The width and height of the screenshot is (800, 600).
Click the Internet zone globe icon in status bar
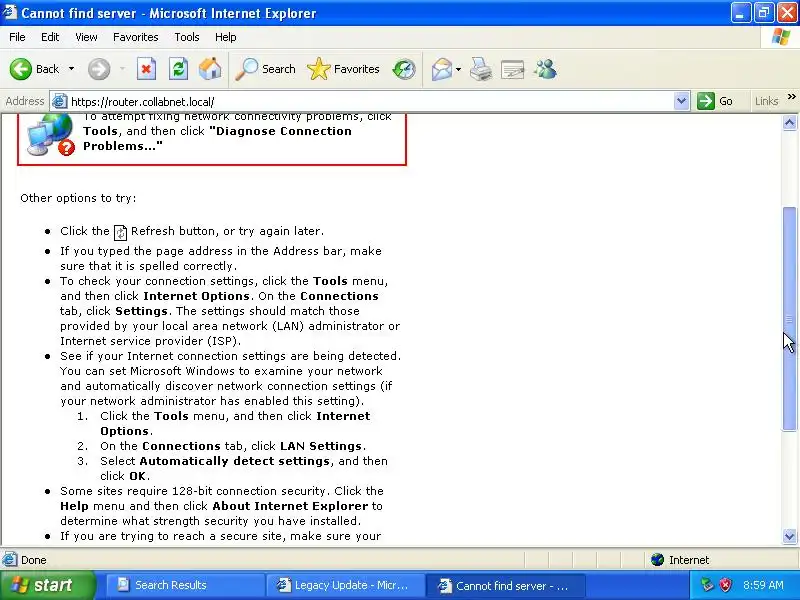point(657,560)
